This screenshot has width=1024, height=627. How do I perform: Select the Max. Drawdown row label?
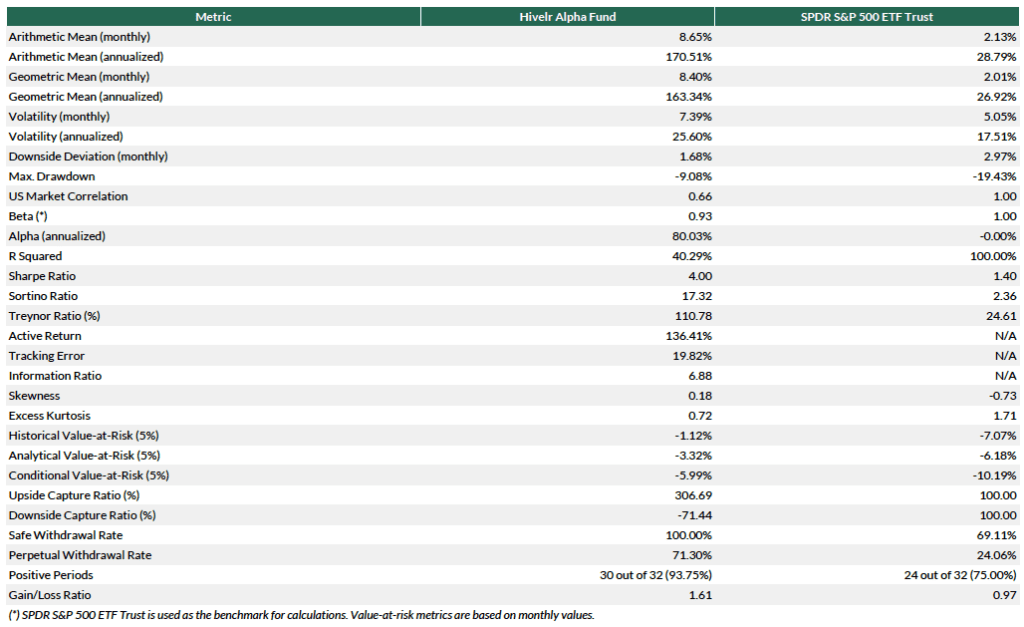click(x=52, y=176)
